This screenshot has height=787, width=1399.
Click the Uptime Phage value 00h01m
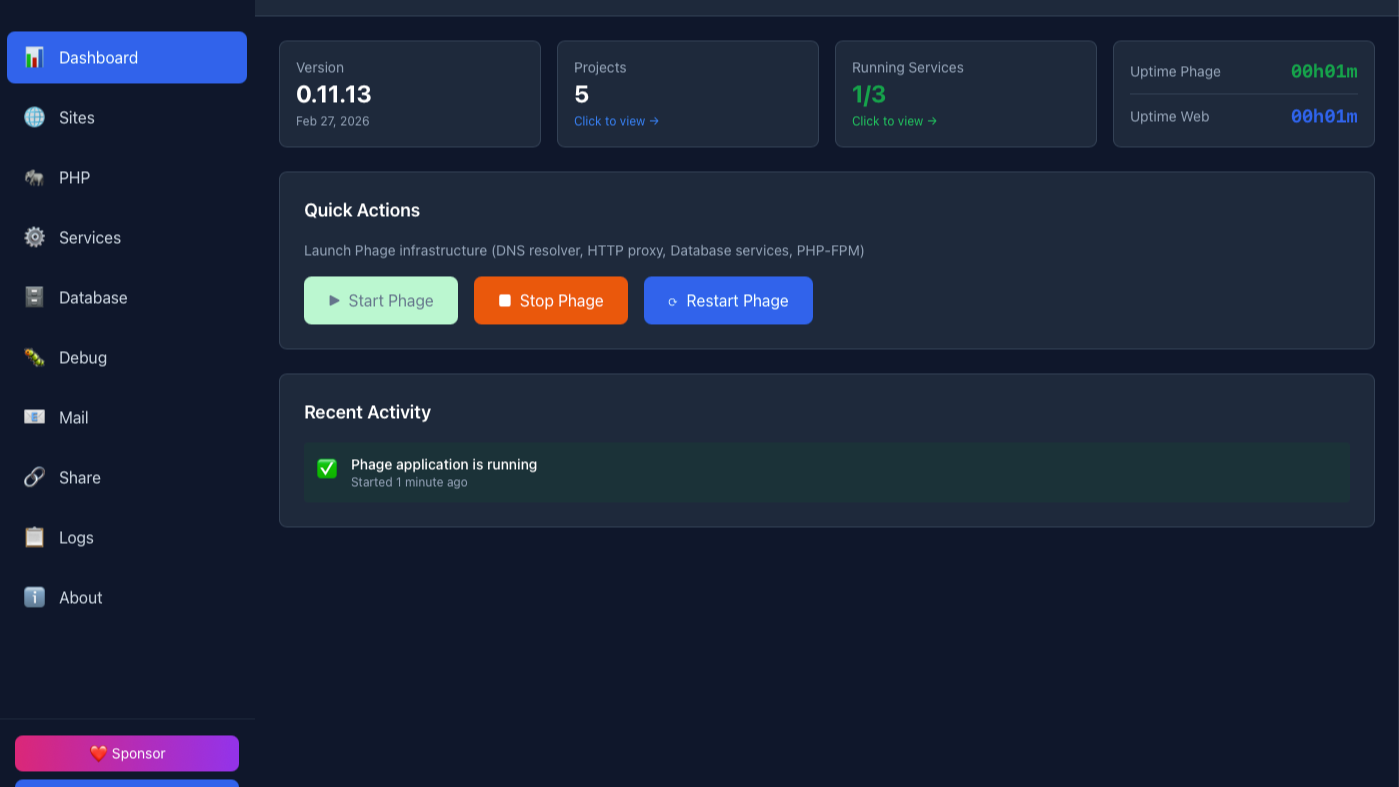(x=1324, y=71)
